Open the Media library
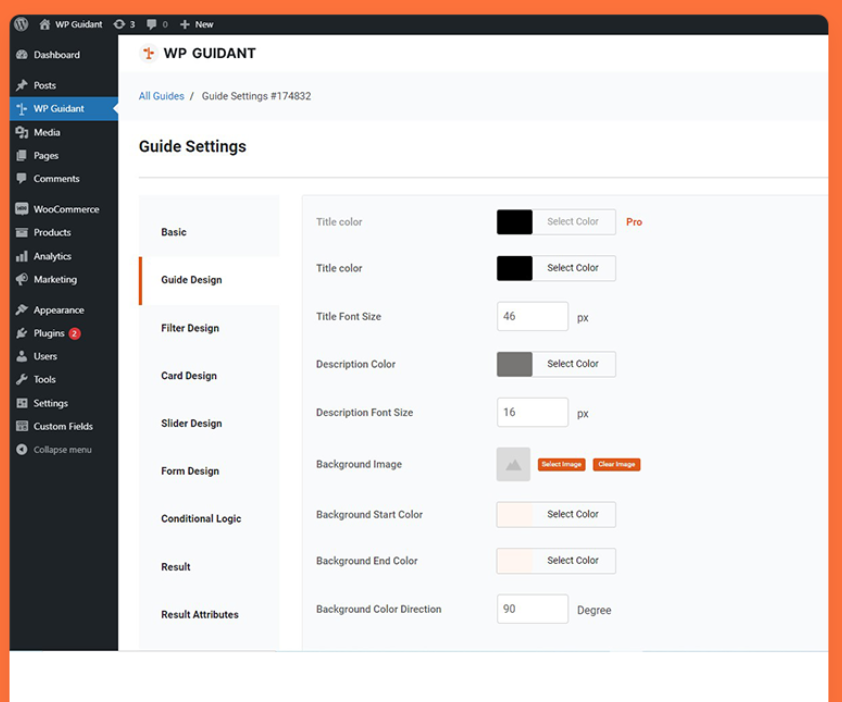The image size is (842, 702). pos(48,132)
